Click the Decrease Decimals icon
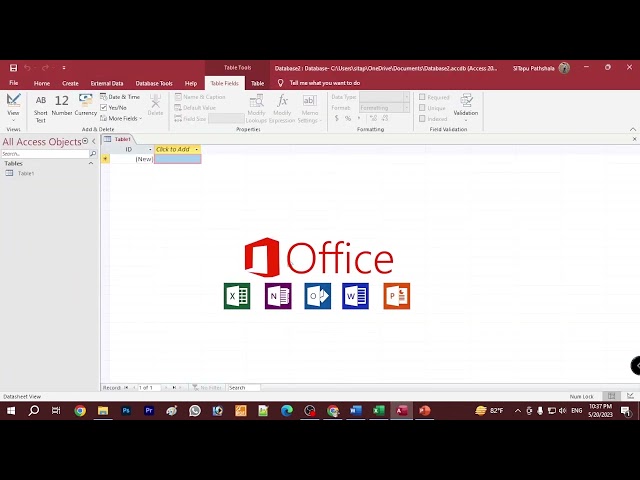This screenshot has height=480, width=640. tap(385, 118)
